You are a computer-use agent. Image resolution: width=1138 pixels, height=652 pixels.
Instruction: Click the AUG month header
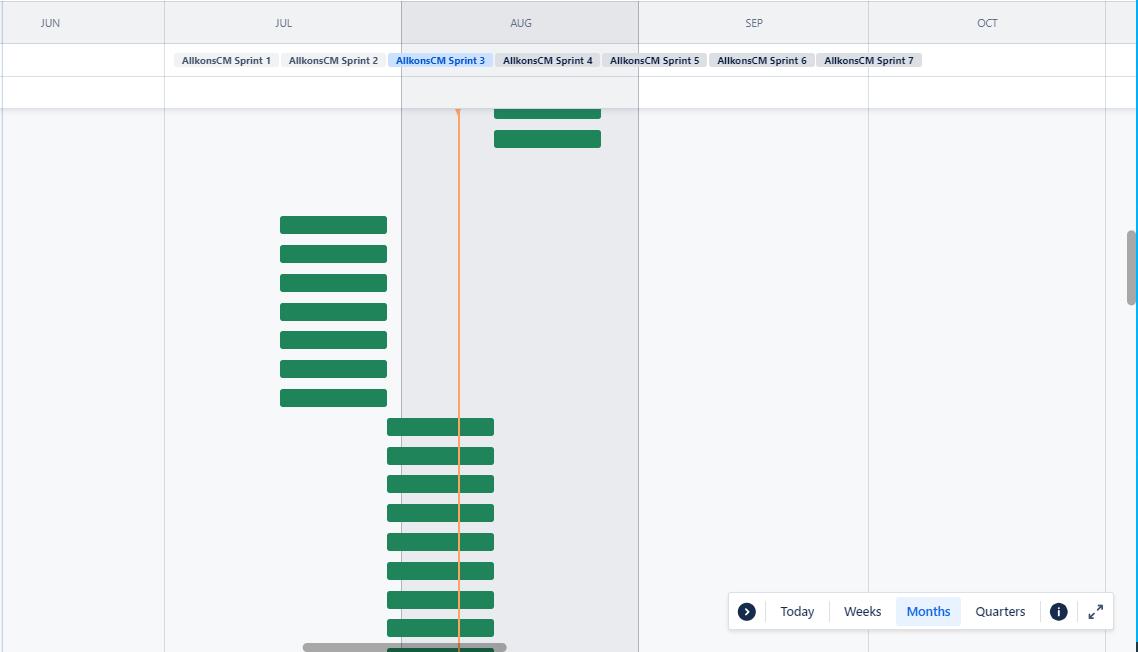(520, 22)
